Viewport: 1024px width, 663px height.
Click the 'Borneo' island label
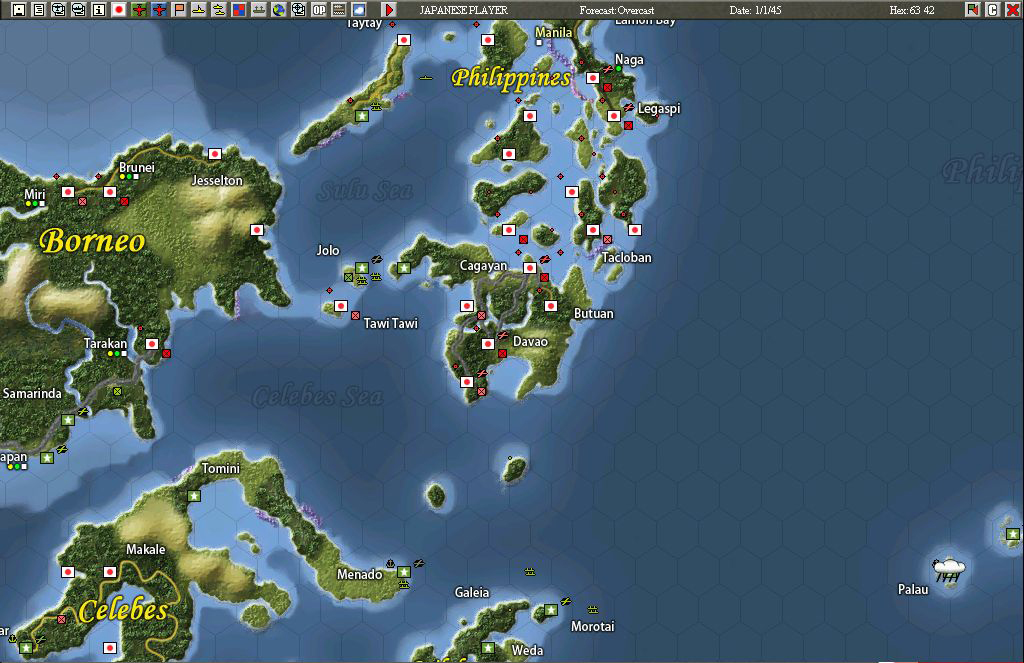point(92,241)
